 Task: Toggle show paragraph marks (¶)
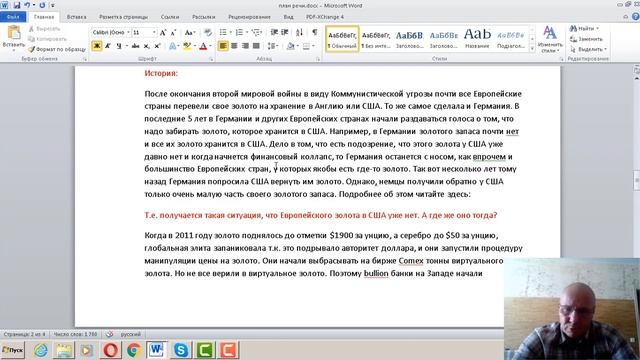(315, 32)
